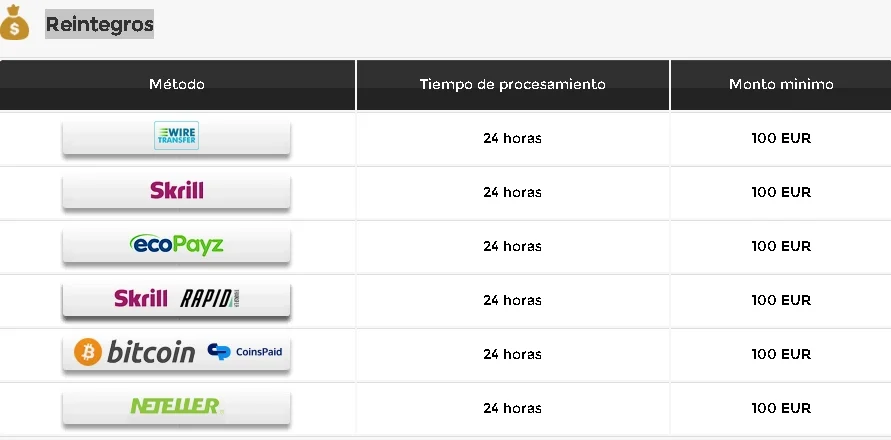Click the 100 EUR cell in the Bitcoin row
Viewport: 891px width, 440px height.
coord(781,354)
